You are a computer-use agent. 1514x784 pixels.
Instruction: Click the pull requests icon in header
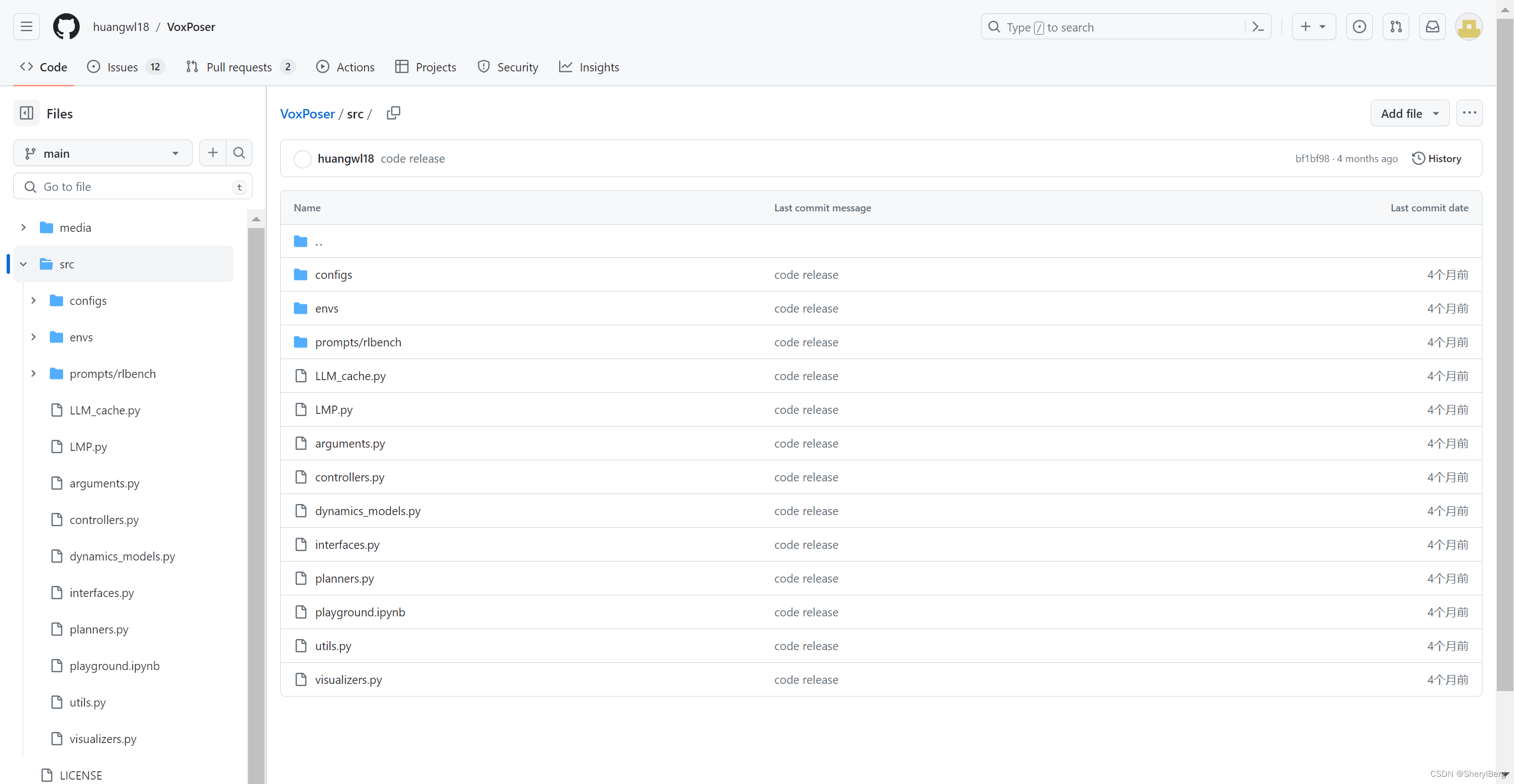click(x=1396, y=27)
